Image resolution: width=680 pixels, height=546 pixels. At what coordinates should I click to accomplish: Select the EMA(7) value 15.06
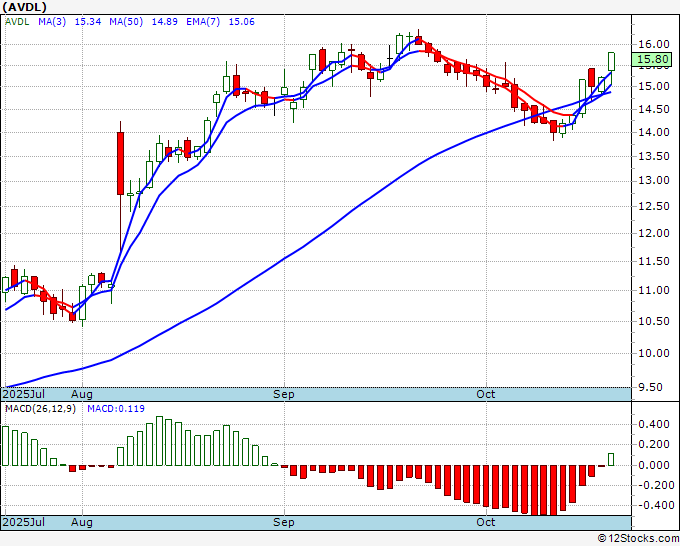tap(242, 22)
